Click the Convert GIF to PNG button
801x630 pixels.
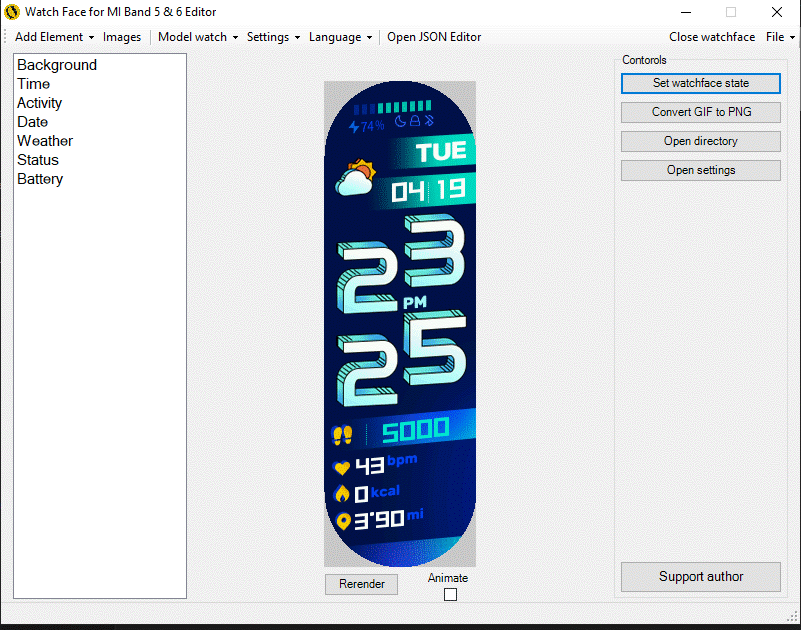[700, 112]
